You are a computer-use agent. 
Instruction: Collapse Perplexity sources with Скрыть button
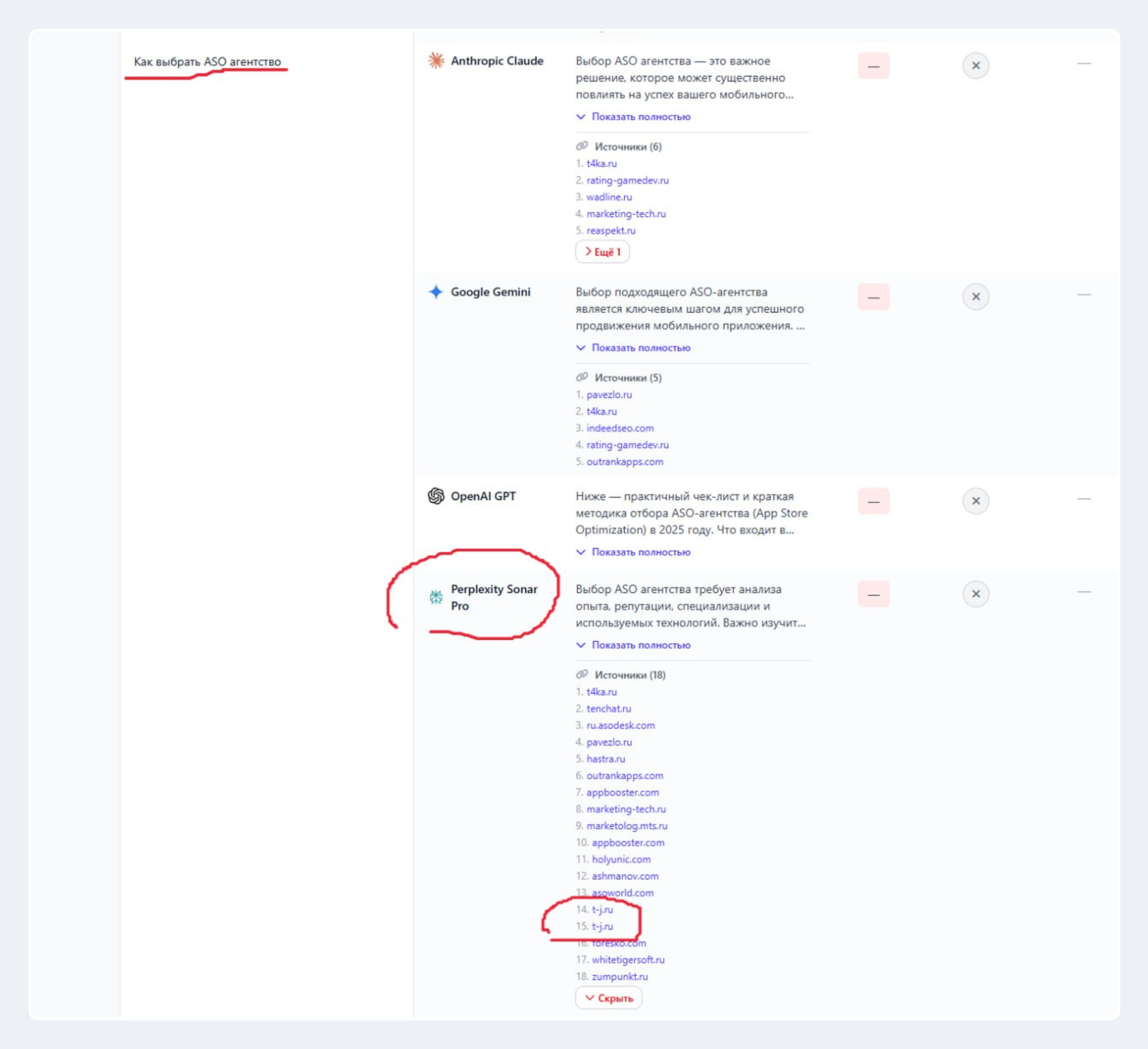608,998
